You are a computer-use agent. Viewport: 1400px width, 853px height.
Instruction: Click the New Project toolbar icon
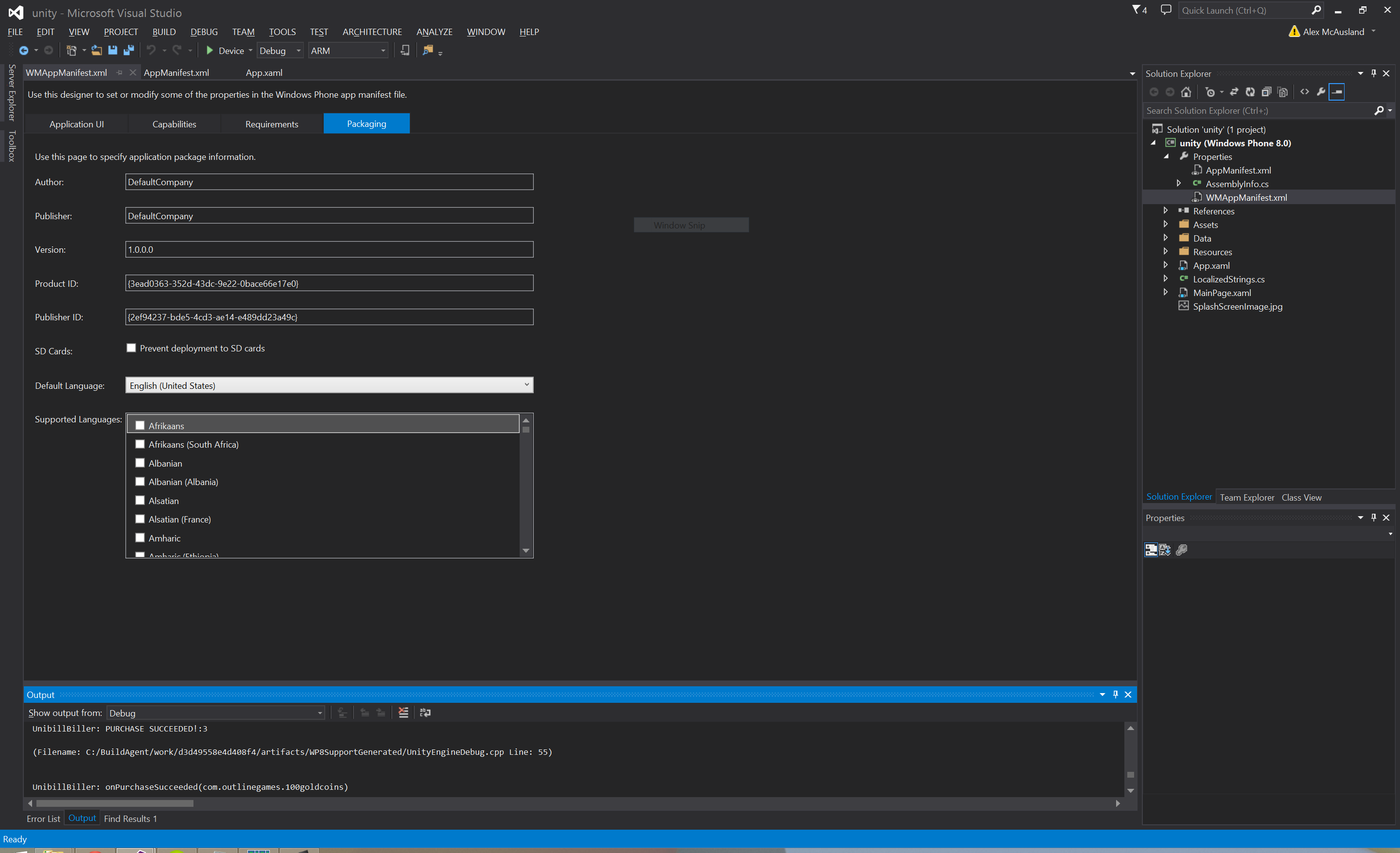[x=71, y=51]
